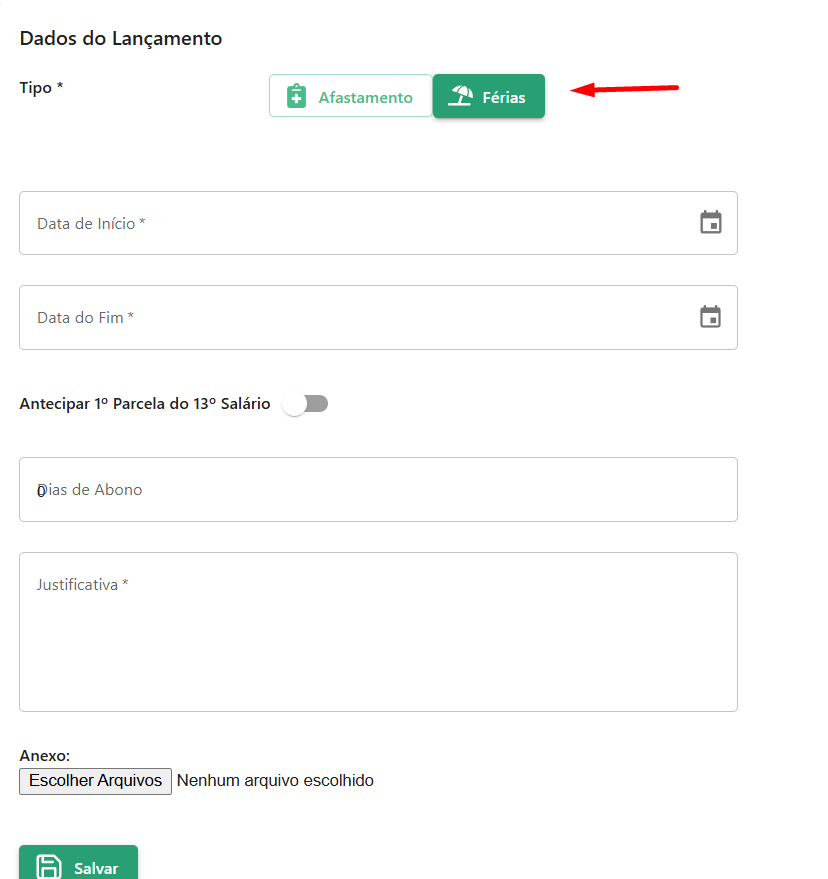Click the Salvar button label
The width and height of the screenshot is (828, 879).
96,868
